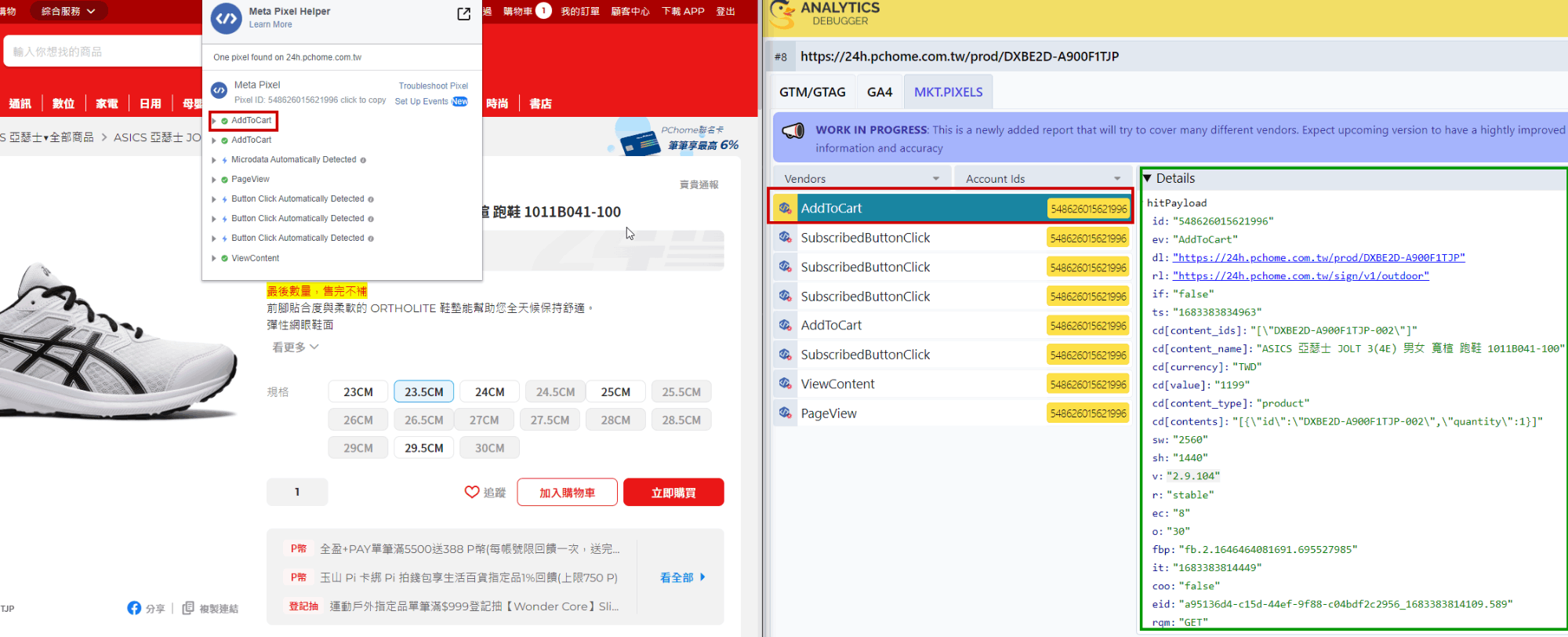Expand the second AddToCart event in Pixel Helper
Screen dimensions: 1568x637
tap(214, 140)
